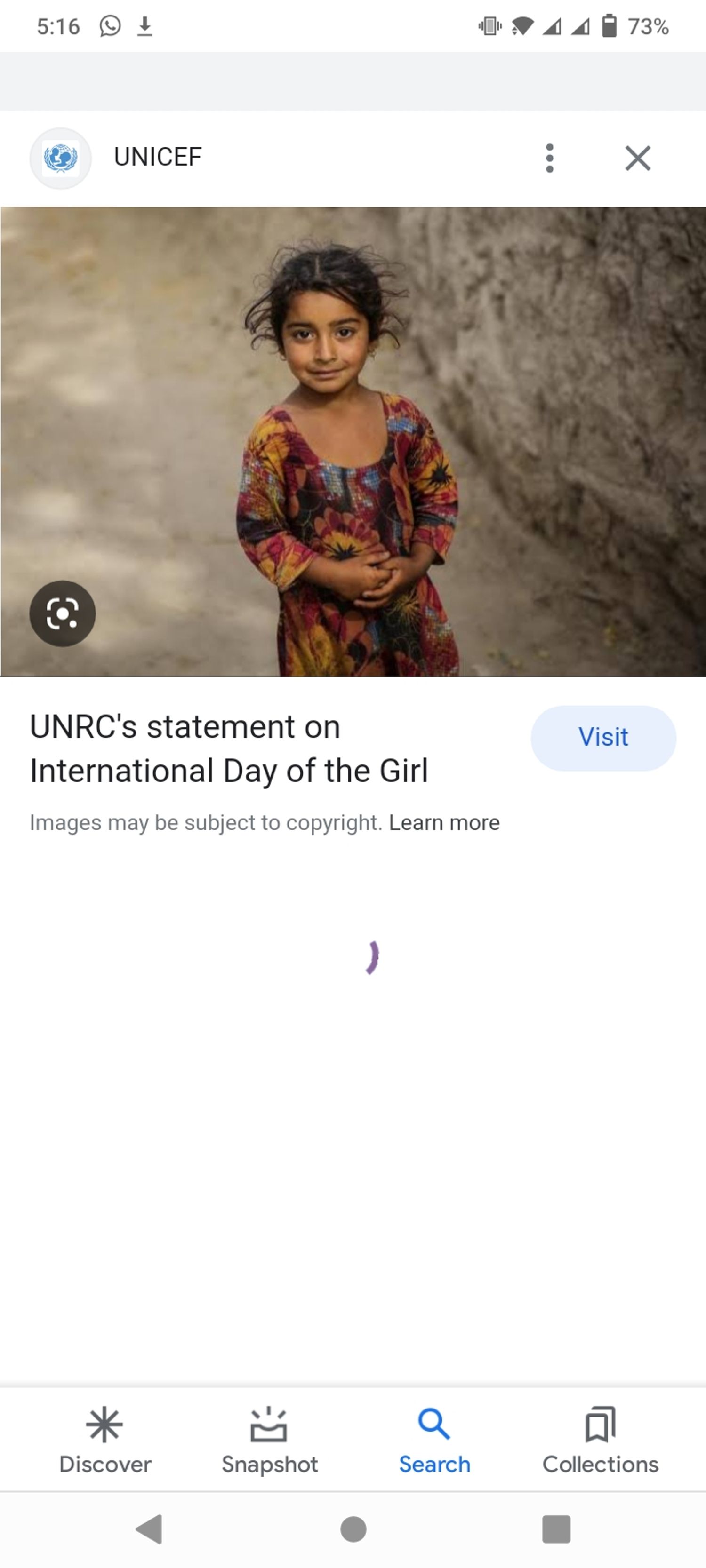The width and height of the screenshot is (706, 1568).
Task: Tap the Android back navigation button
Action: pos(150,1528)
